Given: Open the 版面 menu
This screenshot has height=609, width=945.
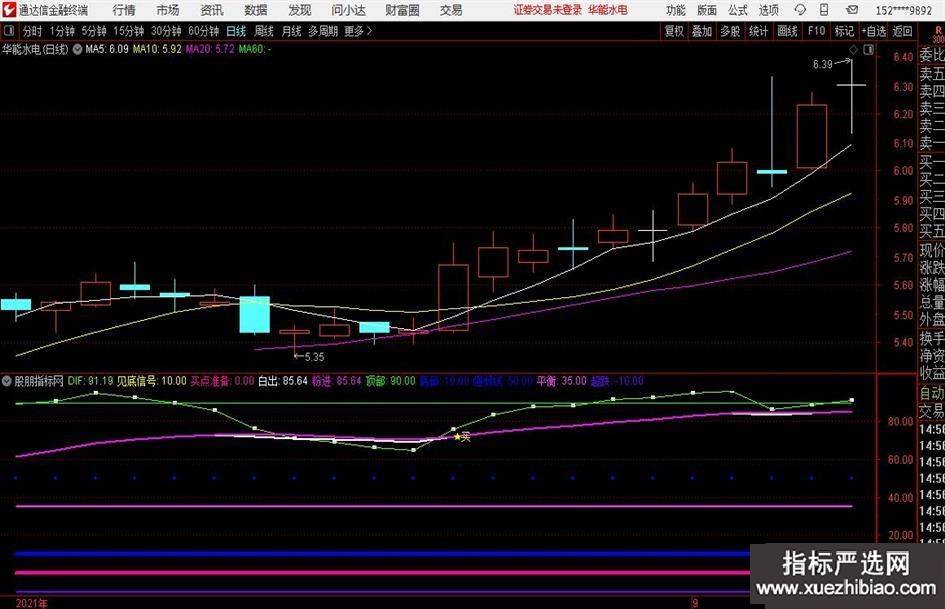Looking at the screenshot, I should pyautogui.click(x=706, y=10).
